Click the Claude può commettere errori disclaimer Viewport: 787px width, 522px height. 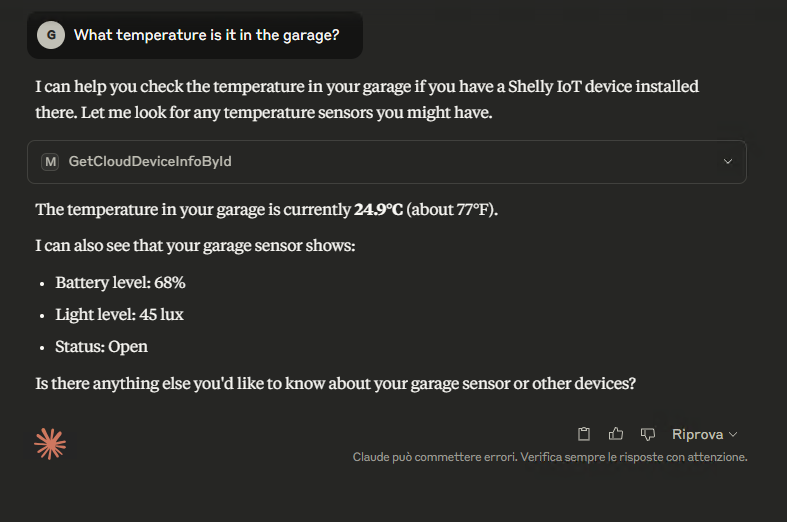pyautogui.click(x=550, y=457)
